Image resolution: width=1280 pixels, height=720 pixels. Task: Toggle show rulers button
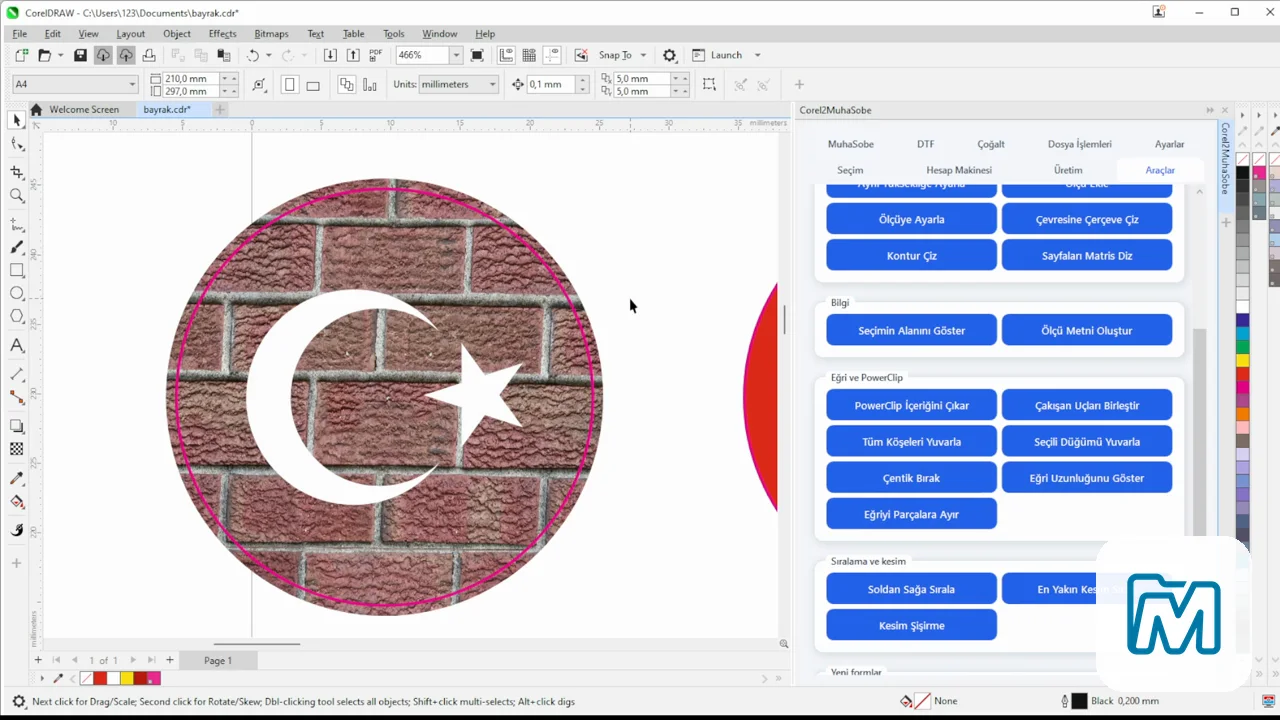[x=506, y=55]
